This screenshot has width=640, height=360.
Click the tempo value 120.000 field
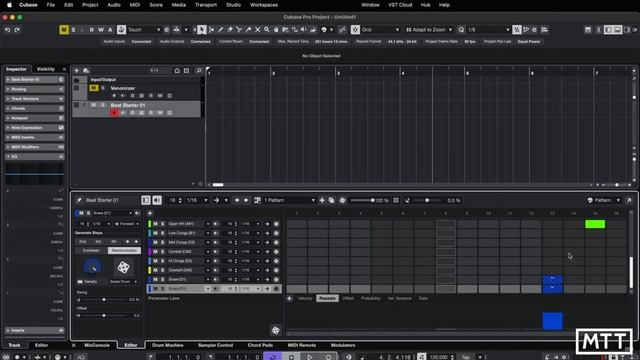tap(439, 357)
